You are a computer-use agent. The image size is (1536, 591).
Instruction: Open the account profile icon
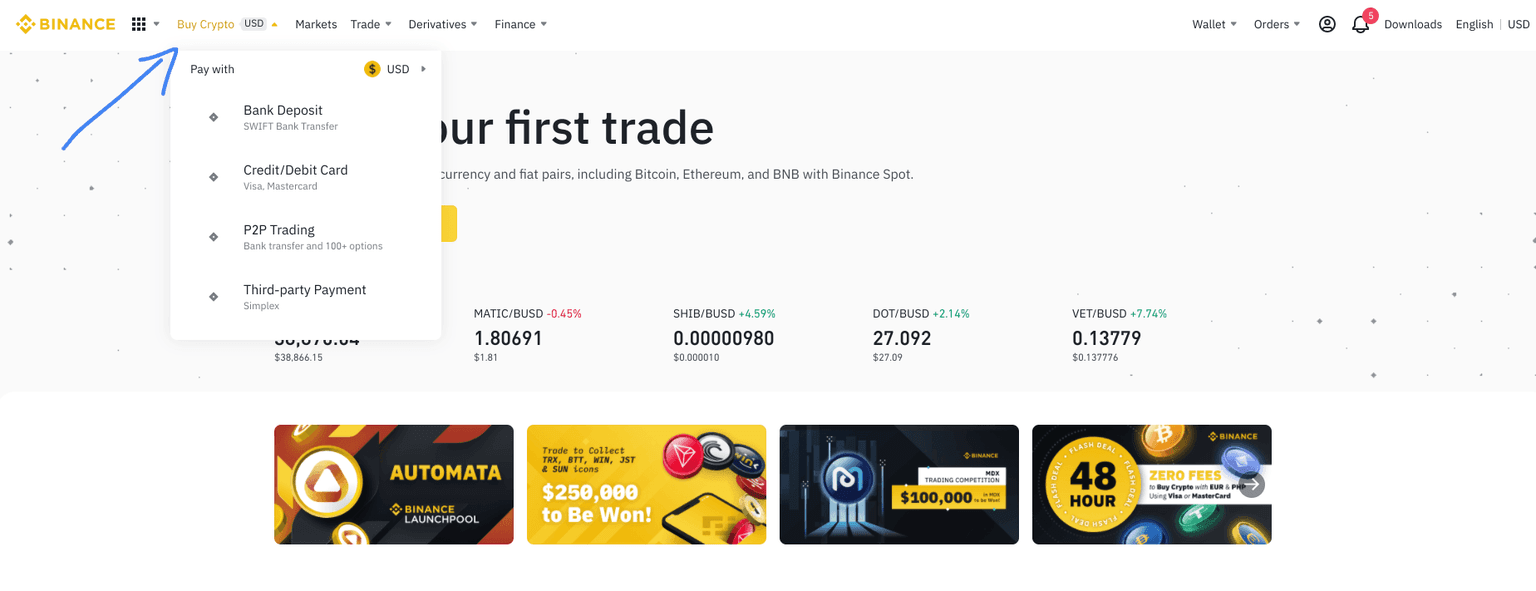pos(1327,24)
